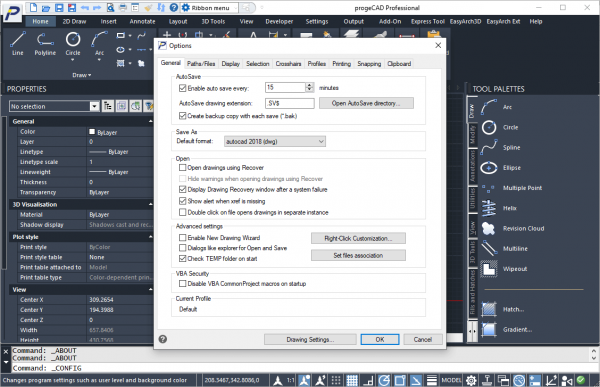600x387 pixels.
Task: Switch to the Paths/Files tab
Action: (x=201, y=64)
